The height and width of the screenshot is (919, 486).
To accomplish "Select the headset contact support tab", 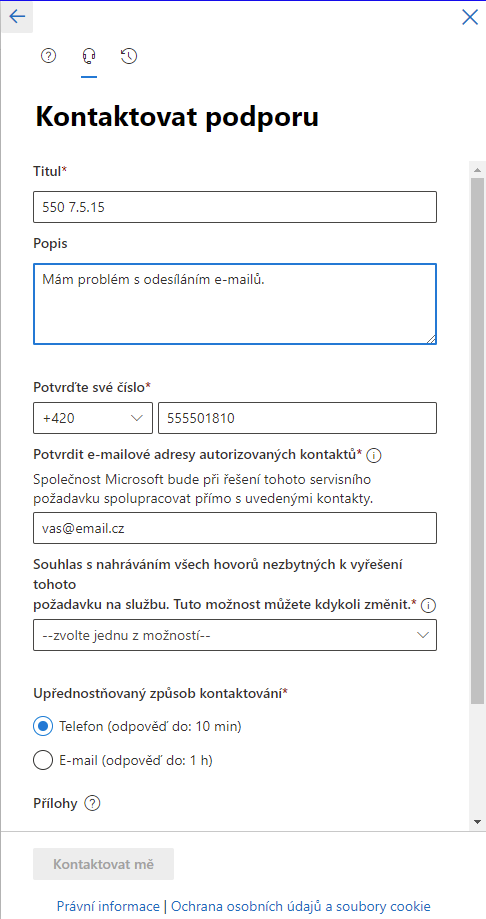I will (x=89, y=56).
